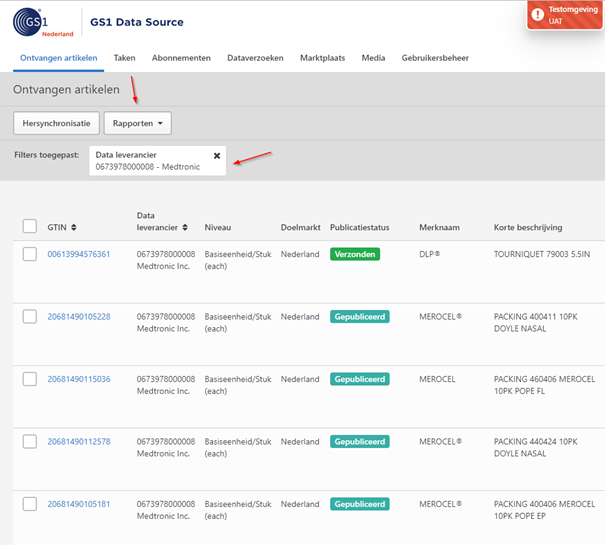Click the Testomgeving UAT banner
Screen dimensions: 605x545
(565, 15)
